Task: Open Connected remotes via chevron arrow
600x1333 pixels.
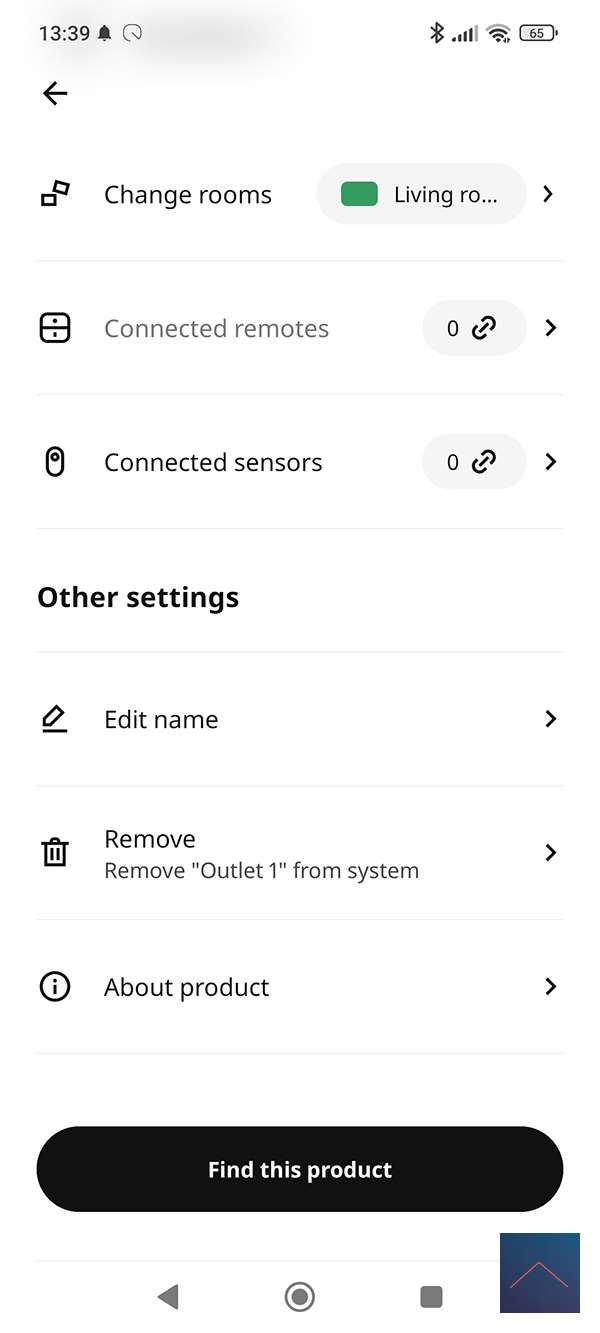Action: 550,328
